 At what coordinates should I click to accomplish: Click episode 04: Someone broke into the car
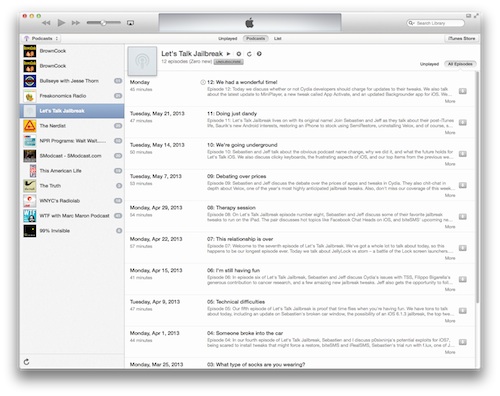tap(245, 333)
